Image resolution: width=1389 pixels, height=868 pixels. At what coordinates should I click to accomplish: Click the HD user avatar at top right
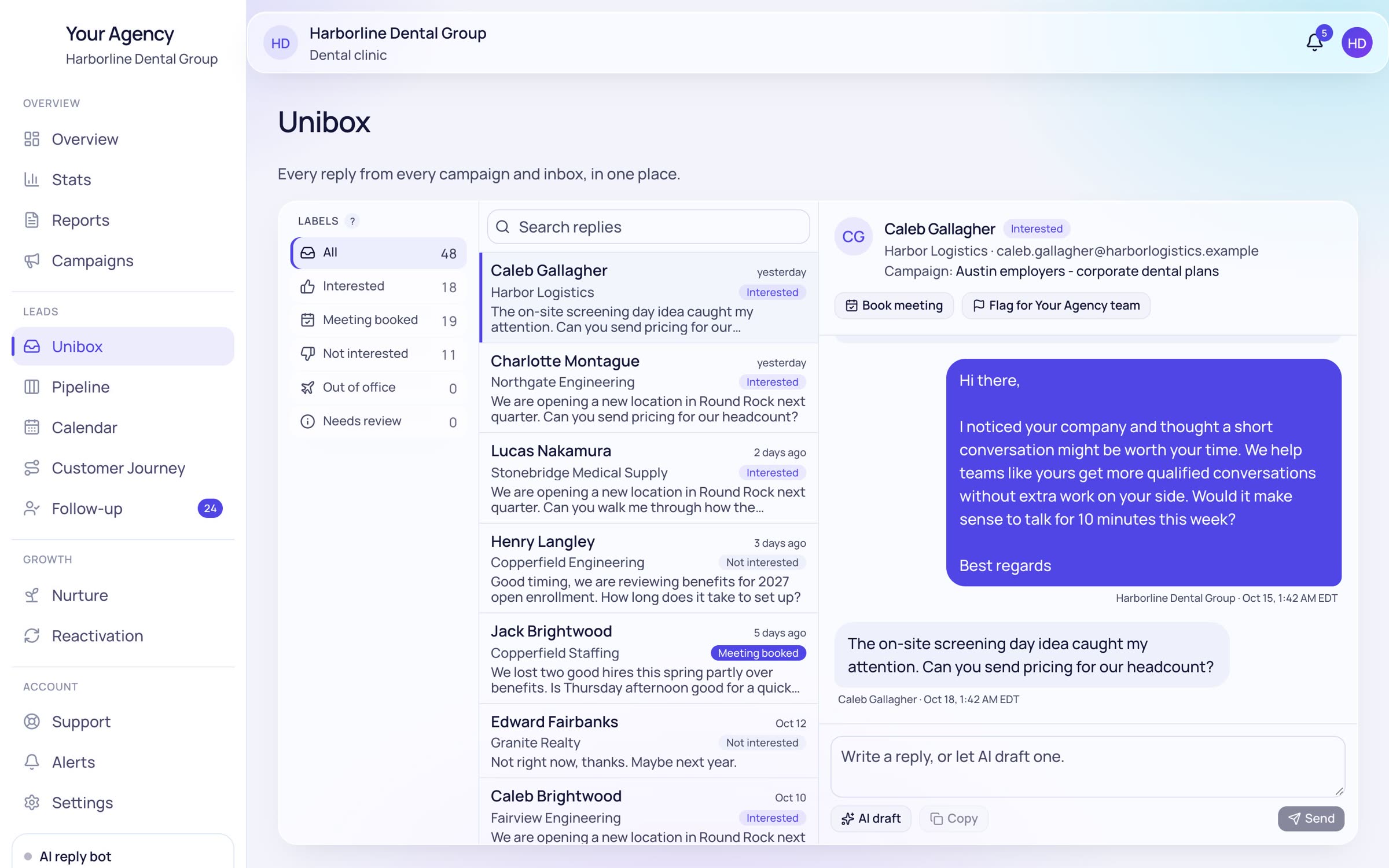pyautogui.click(x=1357, y=43)
